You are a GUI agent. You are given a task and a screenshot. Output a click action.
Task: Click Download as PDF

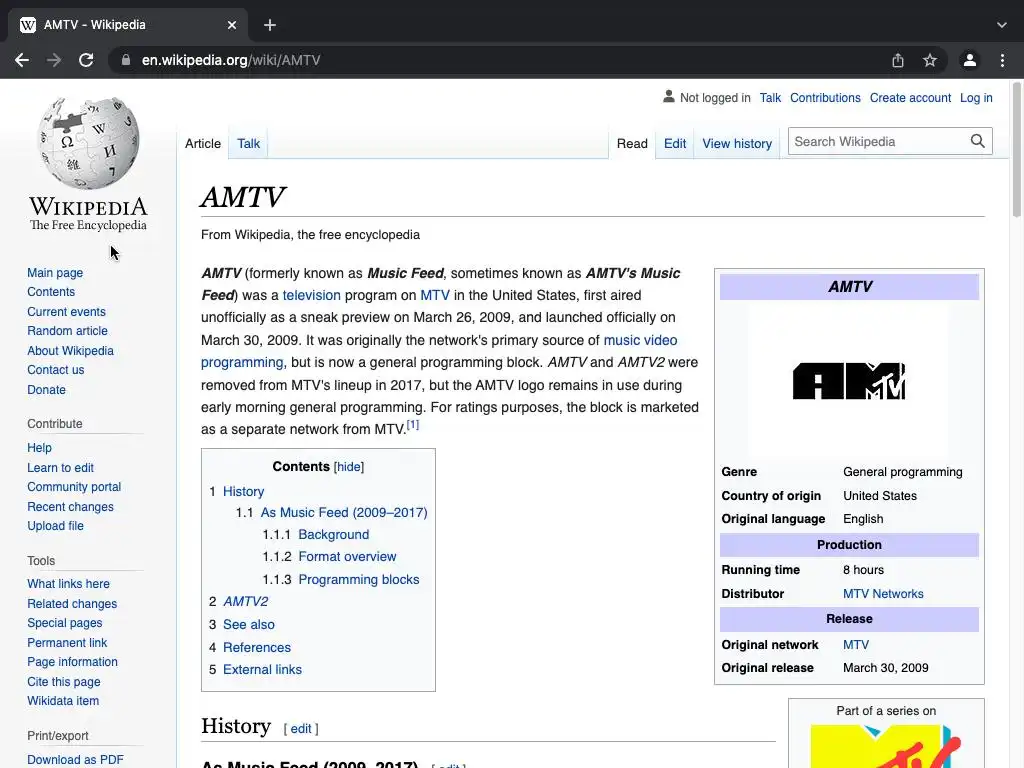[75, 760]
